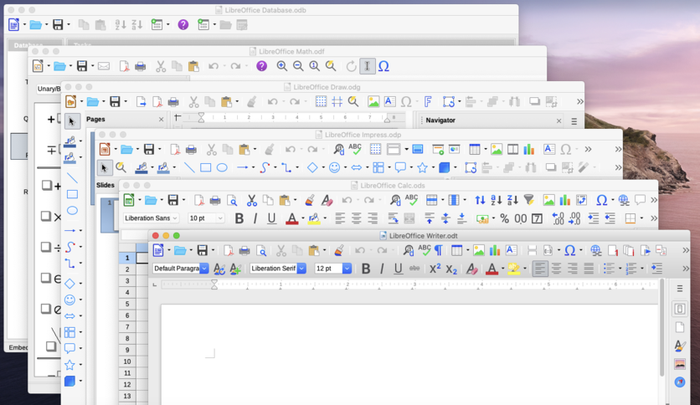
Task: Click the Impress selection arrow tool
Action: 104,168
